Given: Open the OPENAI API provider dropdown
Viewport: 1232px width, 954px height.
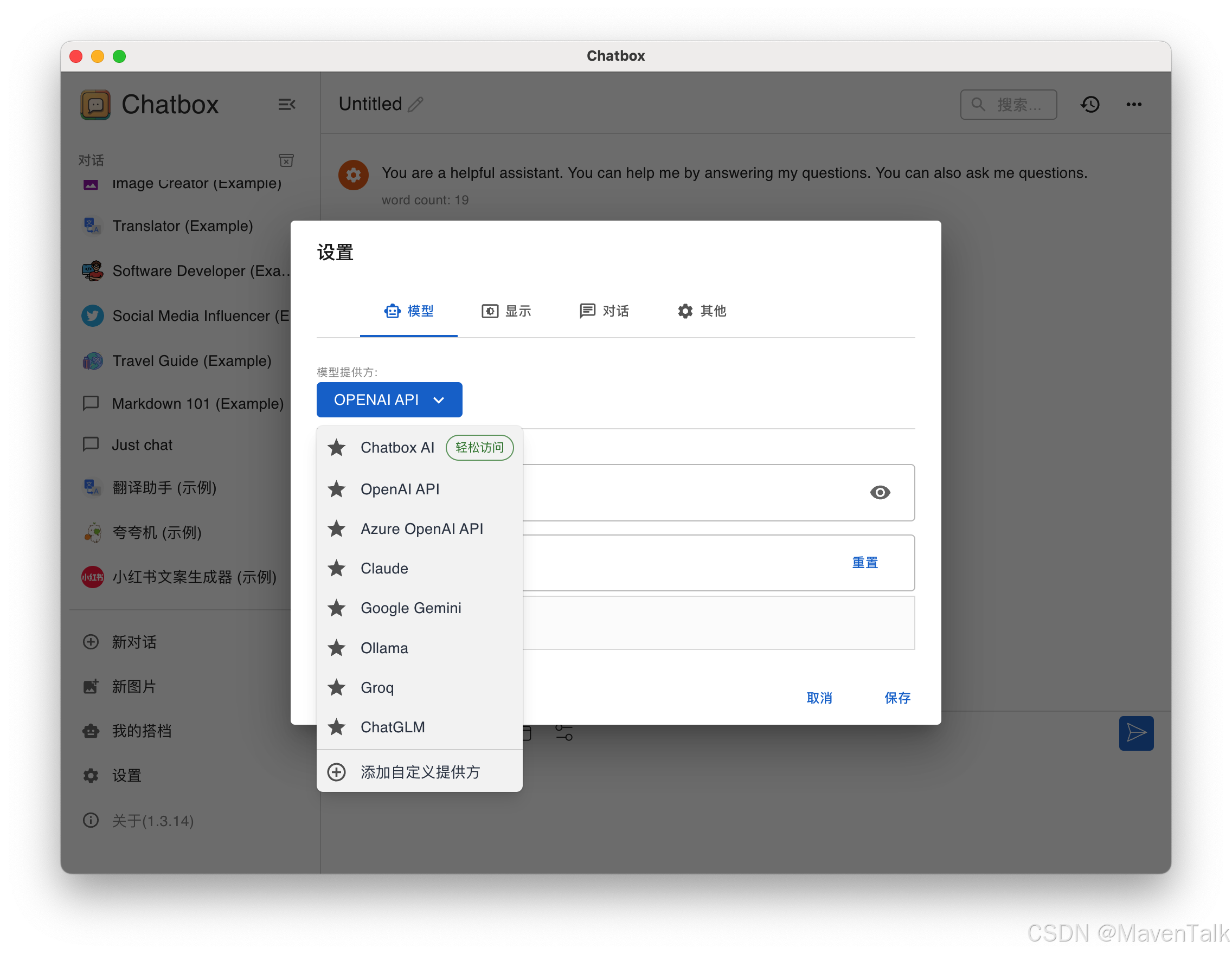Looking at the screenshot, I should (389, 399).
